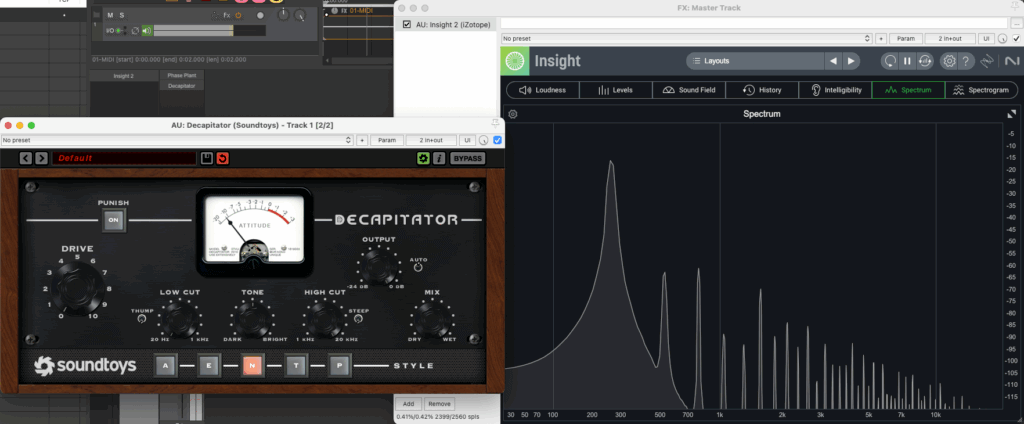
Task: Expand the Spectrum panel to full view
Action: [1010, 114]
